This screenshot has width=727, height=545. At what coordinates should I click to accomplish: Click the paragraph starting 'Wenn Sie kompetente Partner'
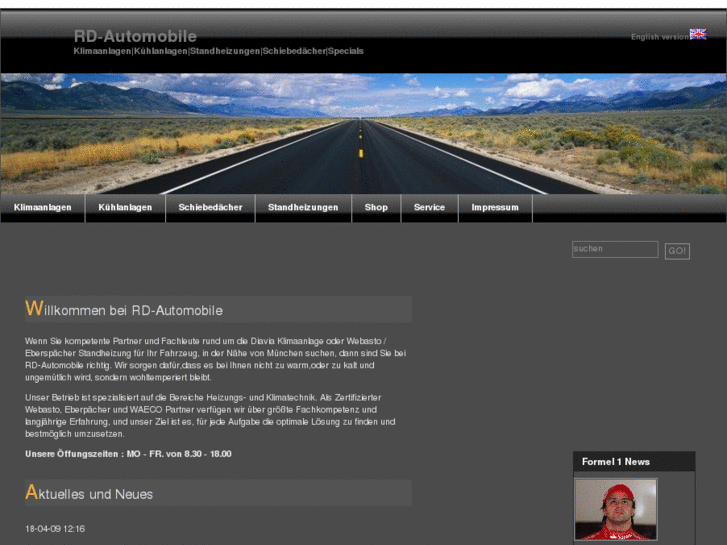pyautogui.click(x=216, y=359)
